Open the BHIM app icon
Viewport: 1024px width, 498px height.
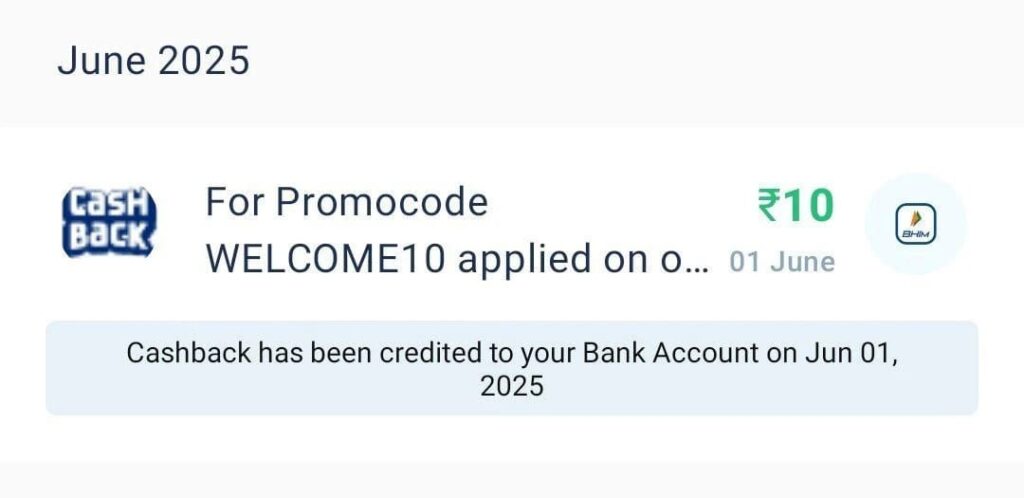916,224
